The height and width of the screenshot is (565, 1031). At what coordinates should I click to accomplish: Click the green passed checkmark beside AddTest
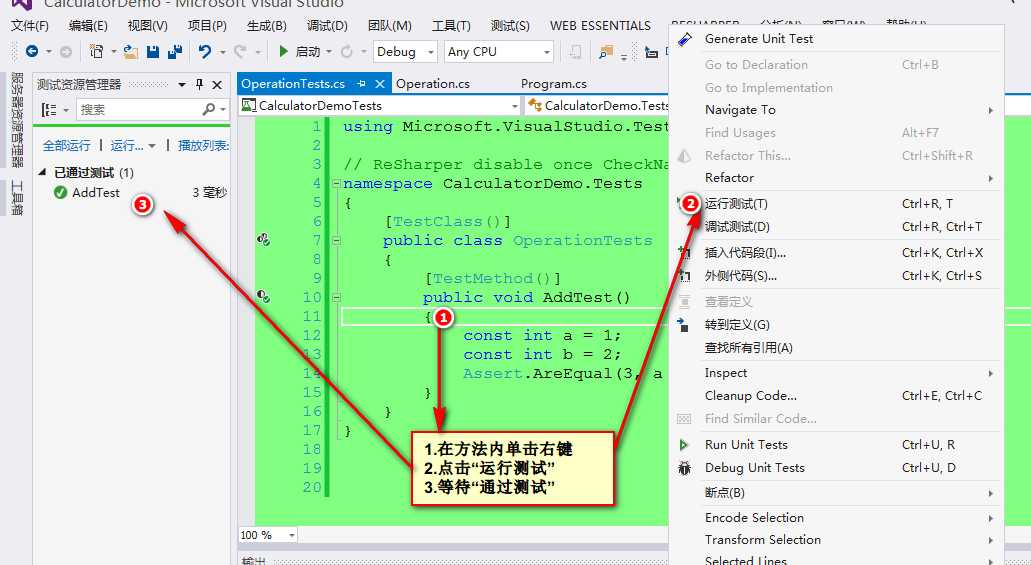click(x=60, y=192)
